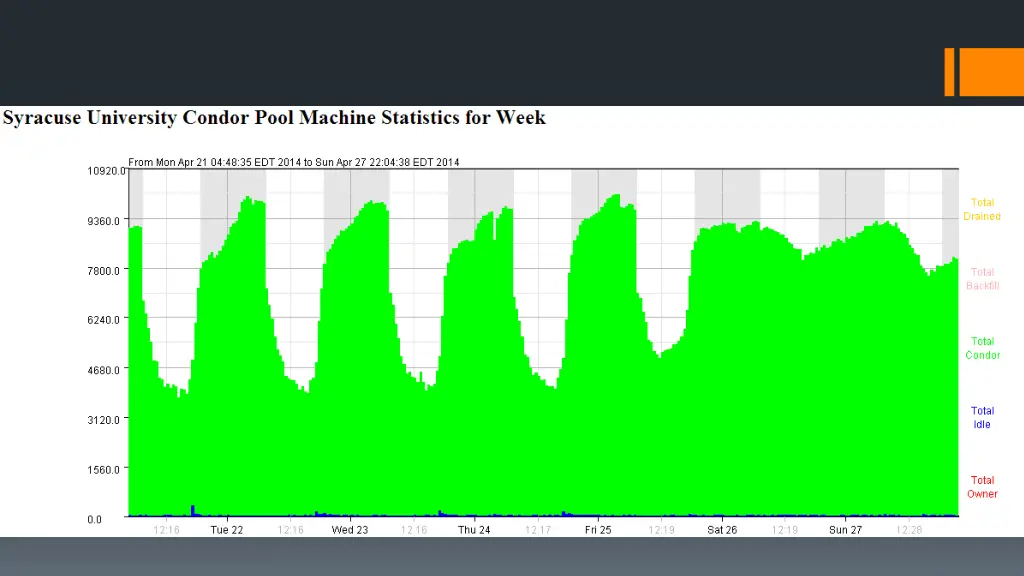
Task: Select the 4680.0 y-axis value
Action: click(104, 370)
